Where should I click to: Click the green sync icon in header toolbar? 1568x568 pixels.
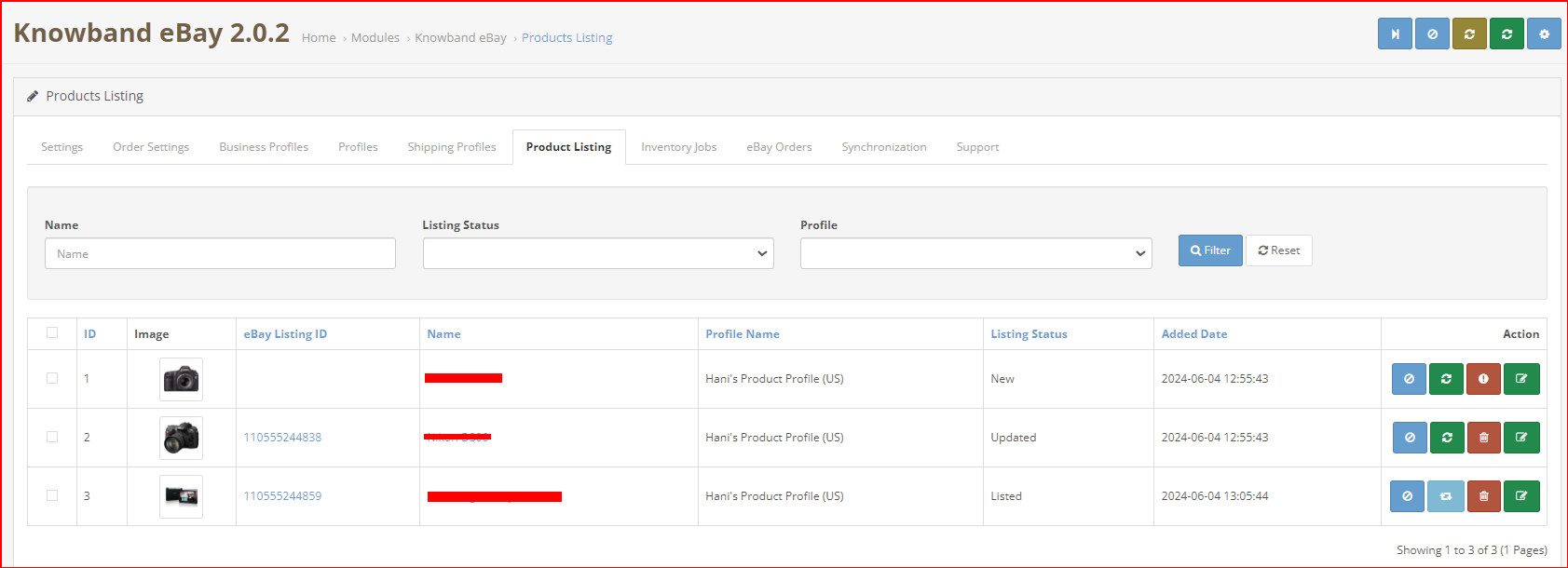[1507, 34]
